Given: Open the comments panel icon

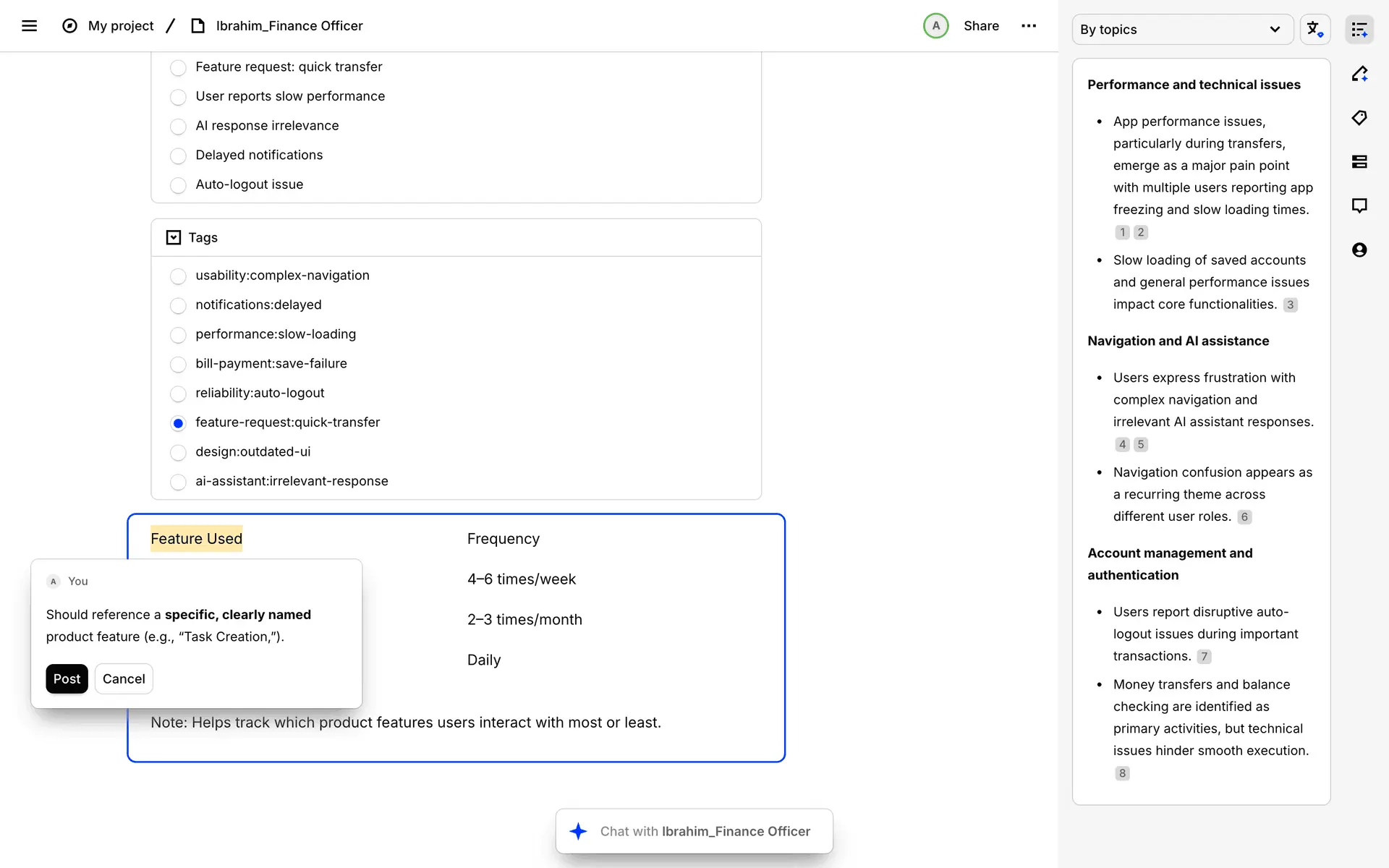Looking at the screenshot, I should (1359, 206).
